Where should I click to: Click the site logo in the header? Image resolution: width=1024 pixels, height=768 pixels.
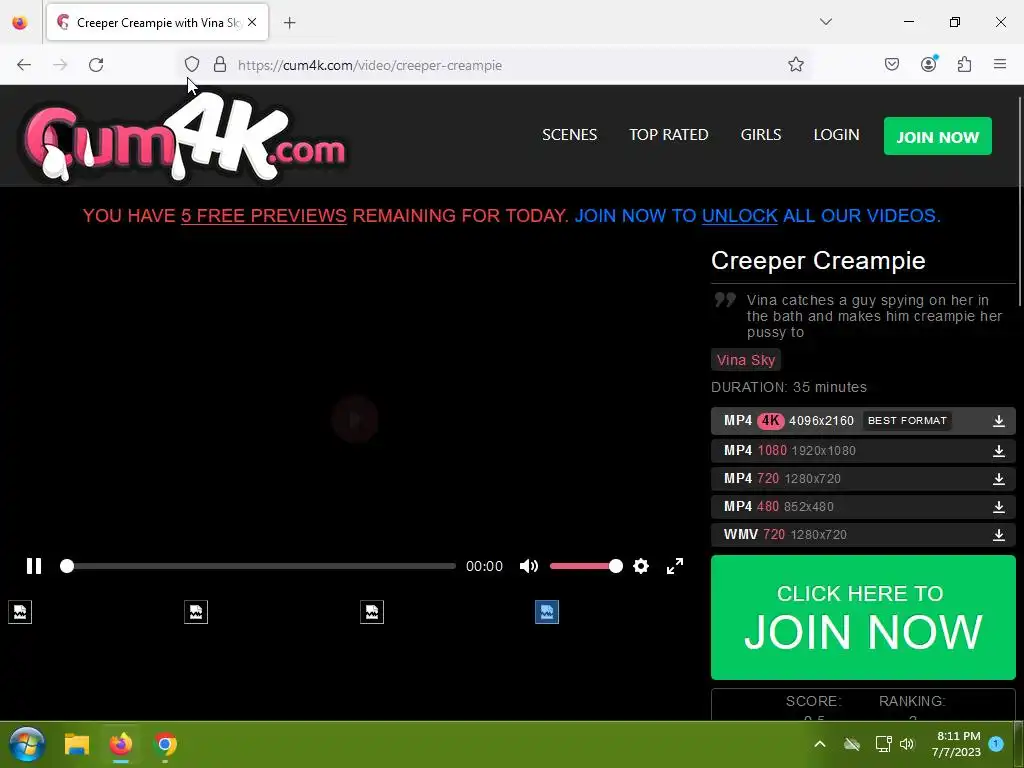click(185, 136)
